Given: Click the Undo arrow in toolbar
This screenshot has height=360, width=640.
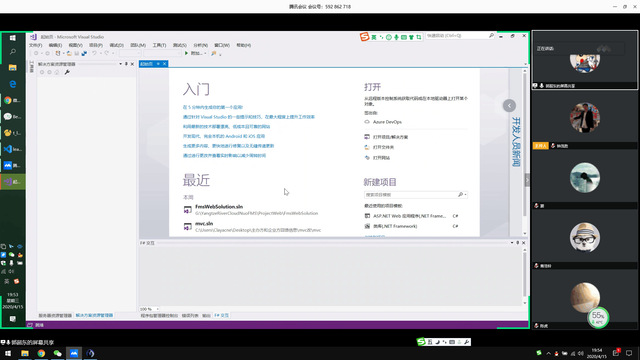Looking at the screenshot, I should point(94,53).
